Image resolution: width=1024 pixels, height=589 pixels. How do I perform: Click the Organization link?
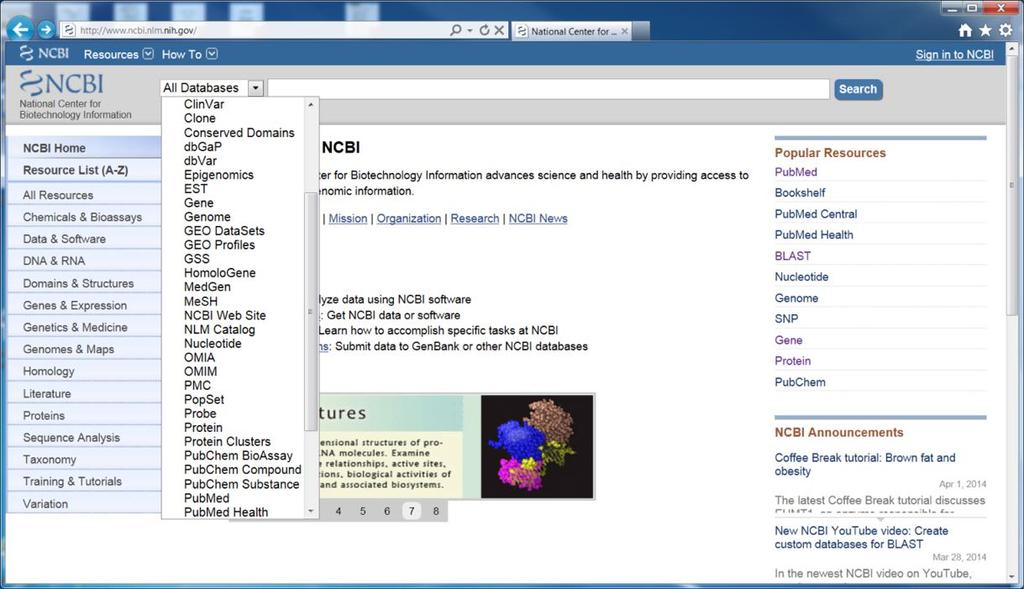409,219
